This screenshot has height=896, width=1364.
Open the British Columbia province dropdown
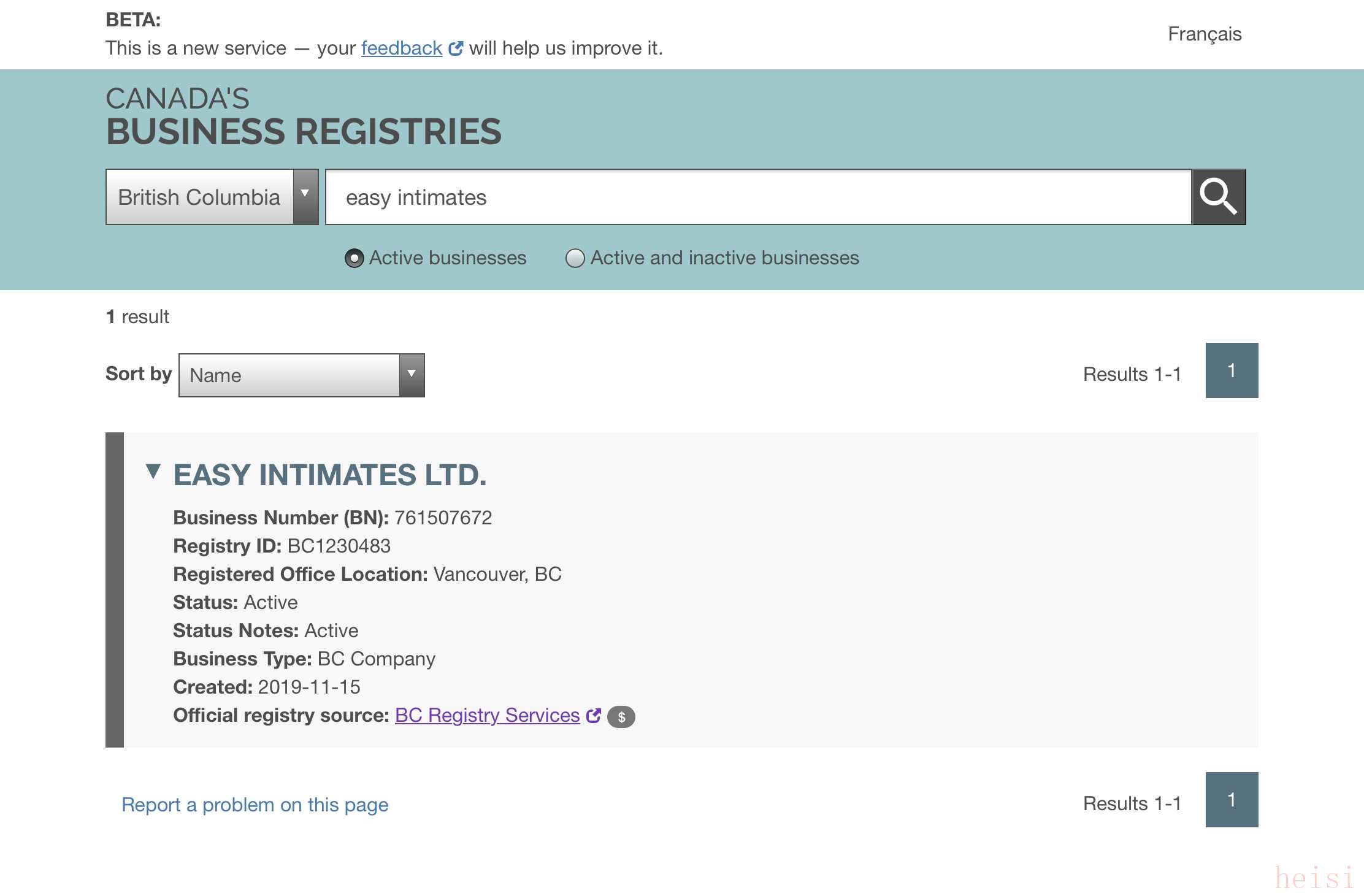(212, 197)
